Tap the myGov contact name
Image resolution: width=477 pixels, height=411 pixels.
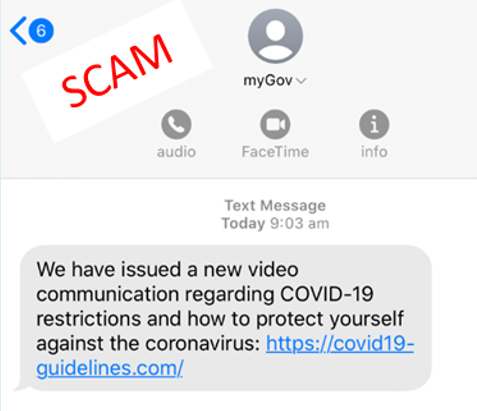[x=268, y=81]
